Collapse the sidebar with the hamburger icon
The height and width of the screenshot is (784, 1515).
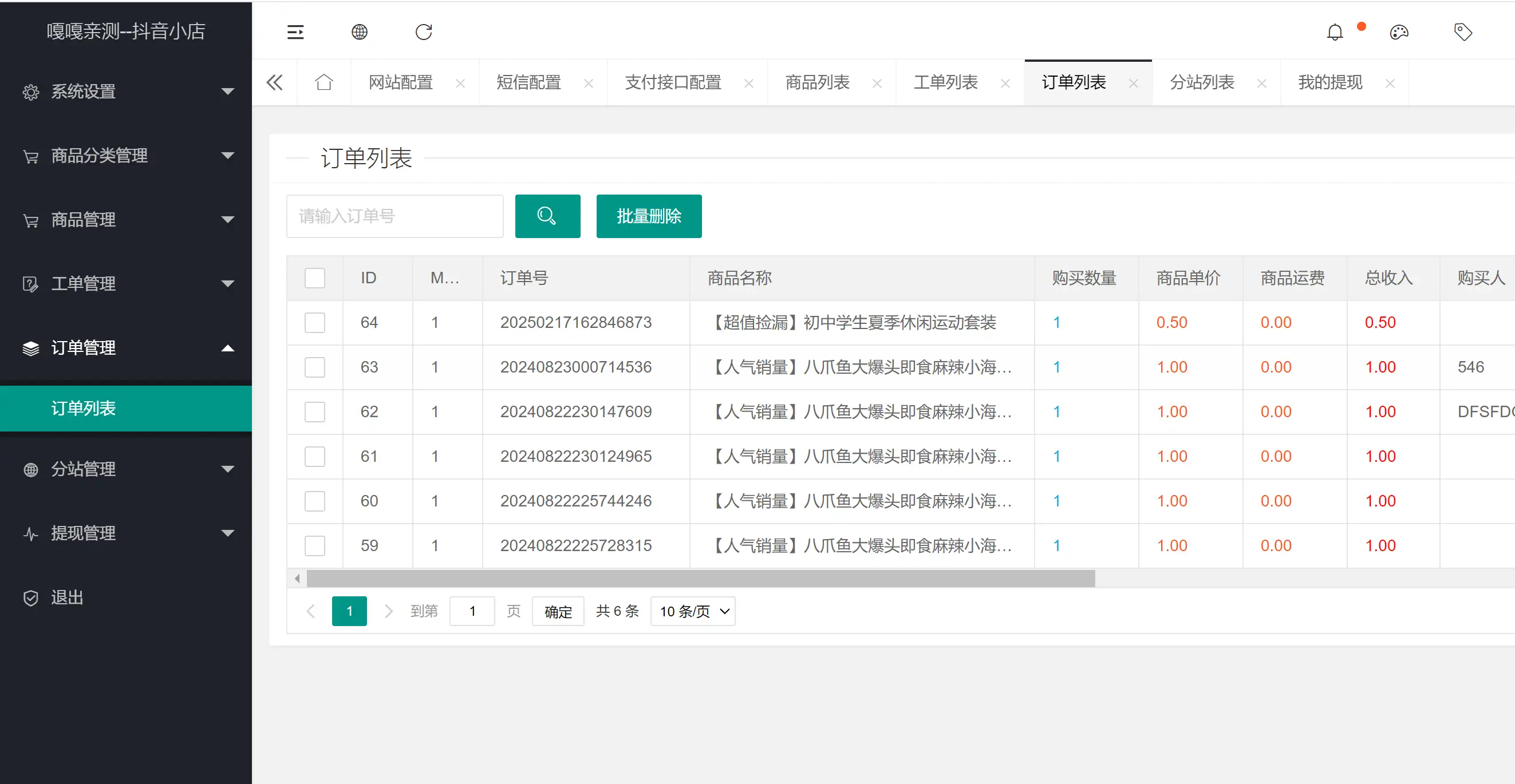[296, 31]
